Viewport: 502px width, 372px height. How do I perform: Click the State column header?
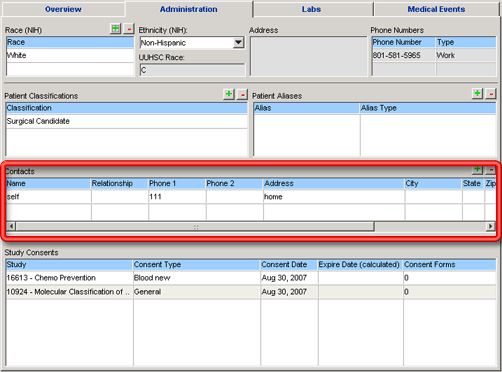[473, 184]
